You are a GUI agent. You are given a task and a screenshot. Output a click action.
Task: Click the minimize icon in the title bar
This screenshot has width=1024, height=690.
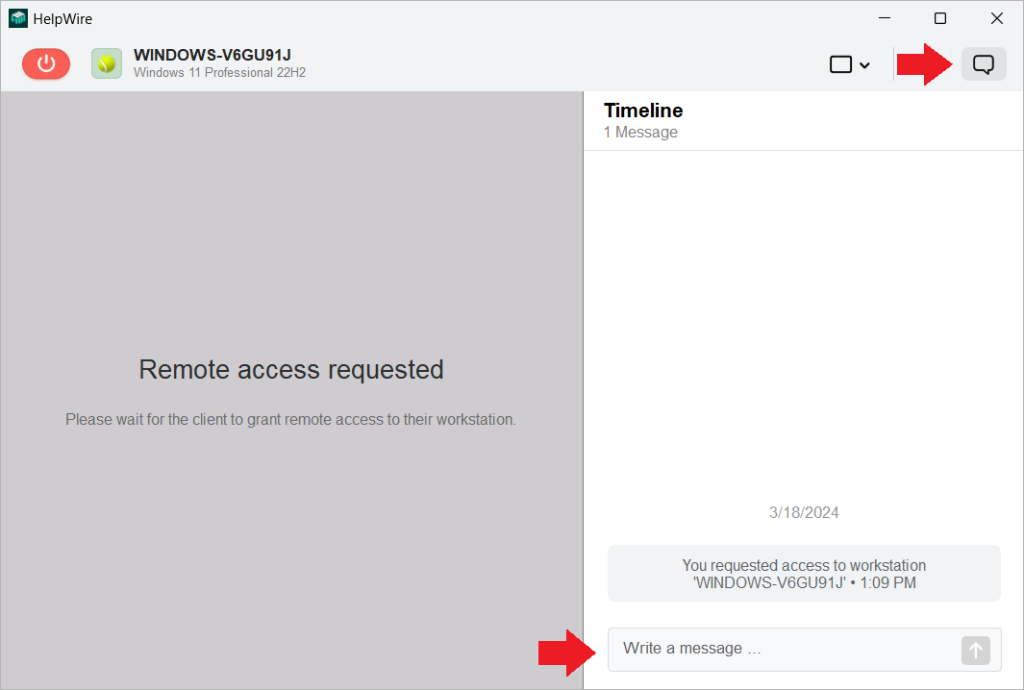tap(884, 18)
